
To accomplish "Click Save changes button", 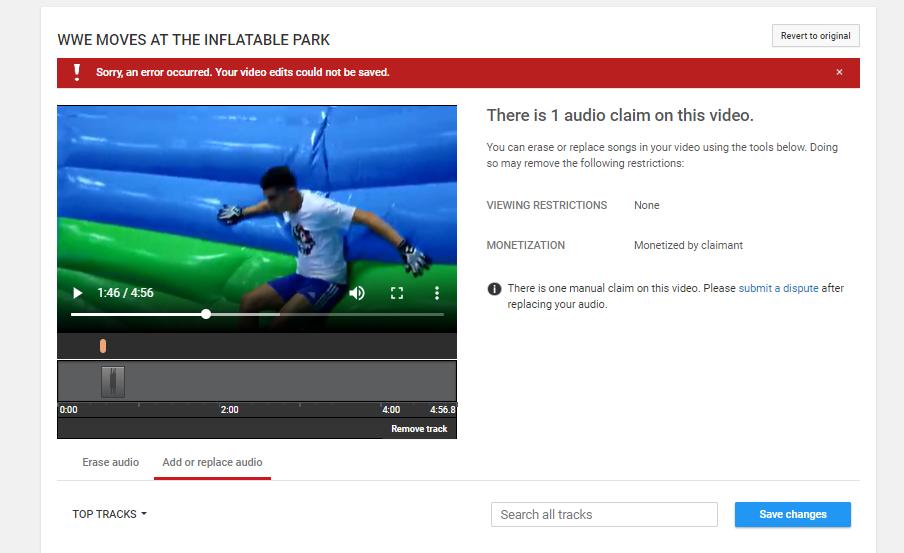I will (793, 514).
